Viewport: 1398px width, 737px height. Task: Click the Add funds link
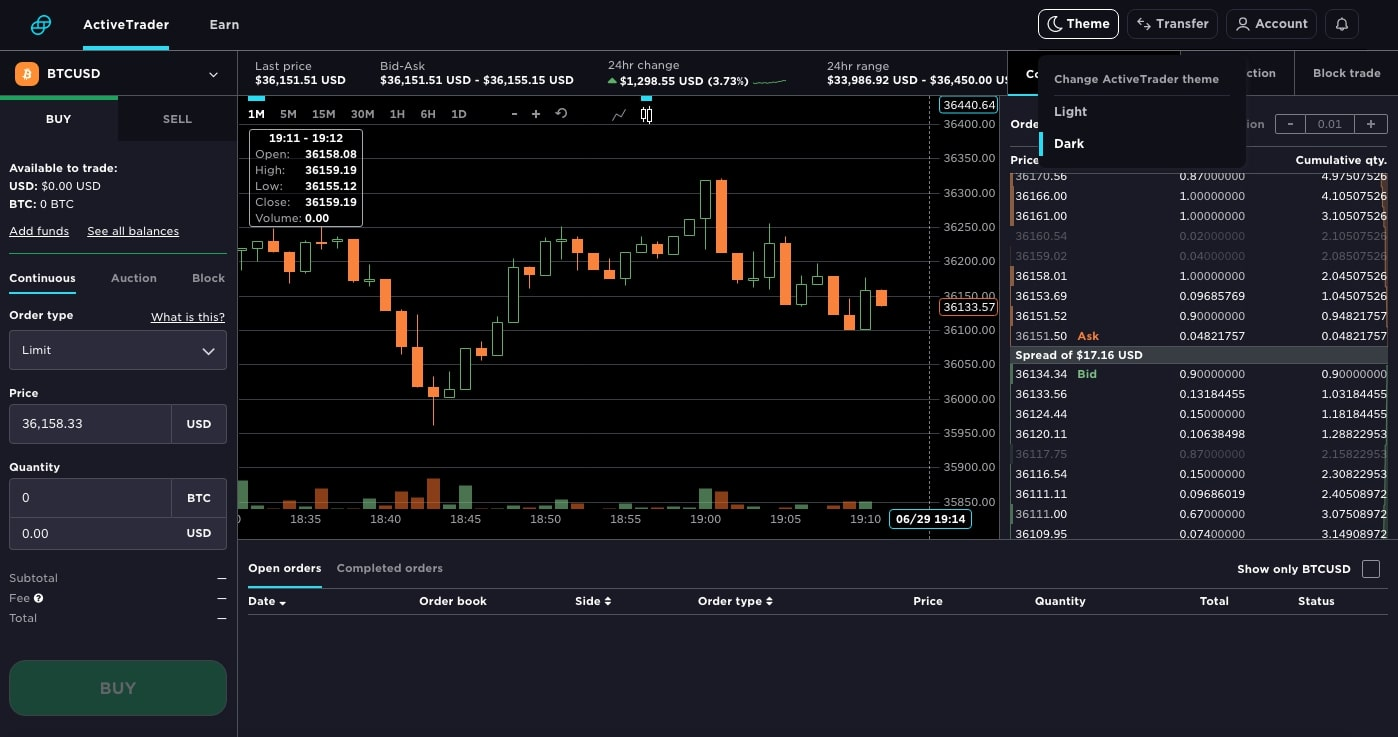tap(39, 231)
